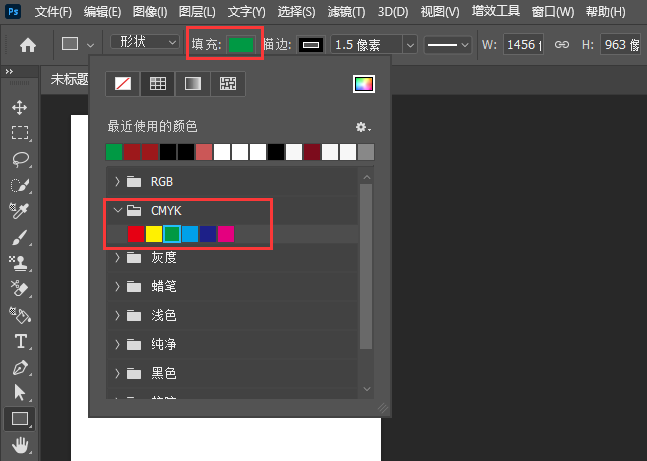Open the 选择(S) menu
This screenshot has width=647, height=461.
coord(296,12)
